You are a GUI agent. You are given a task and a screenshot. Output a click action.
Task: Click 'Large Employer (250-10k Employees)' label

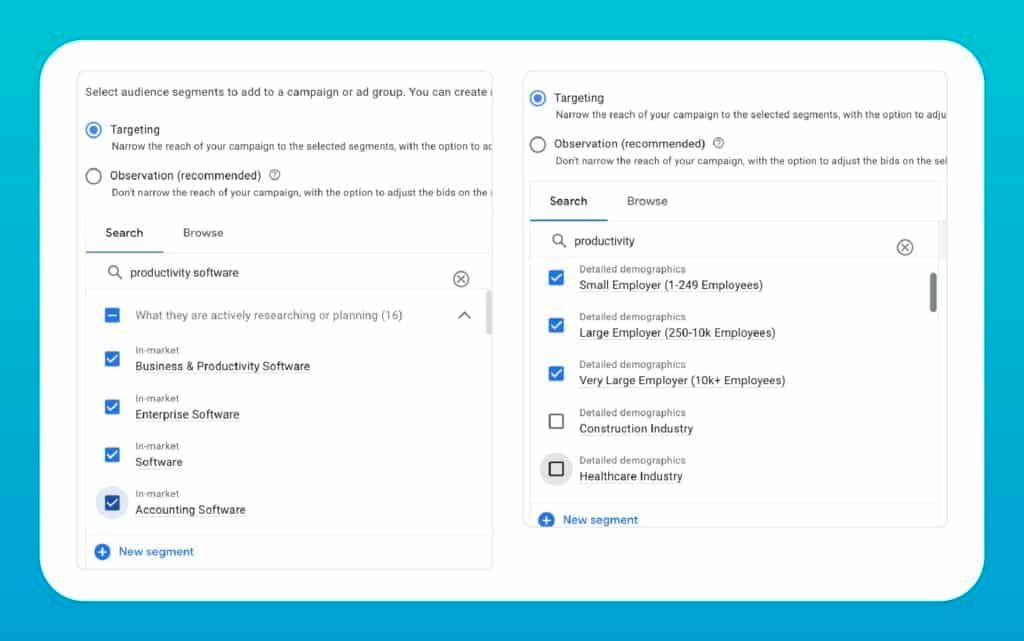point(677,333)
